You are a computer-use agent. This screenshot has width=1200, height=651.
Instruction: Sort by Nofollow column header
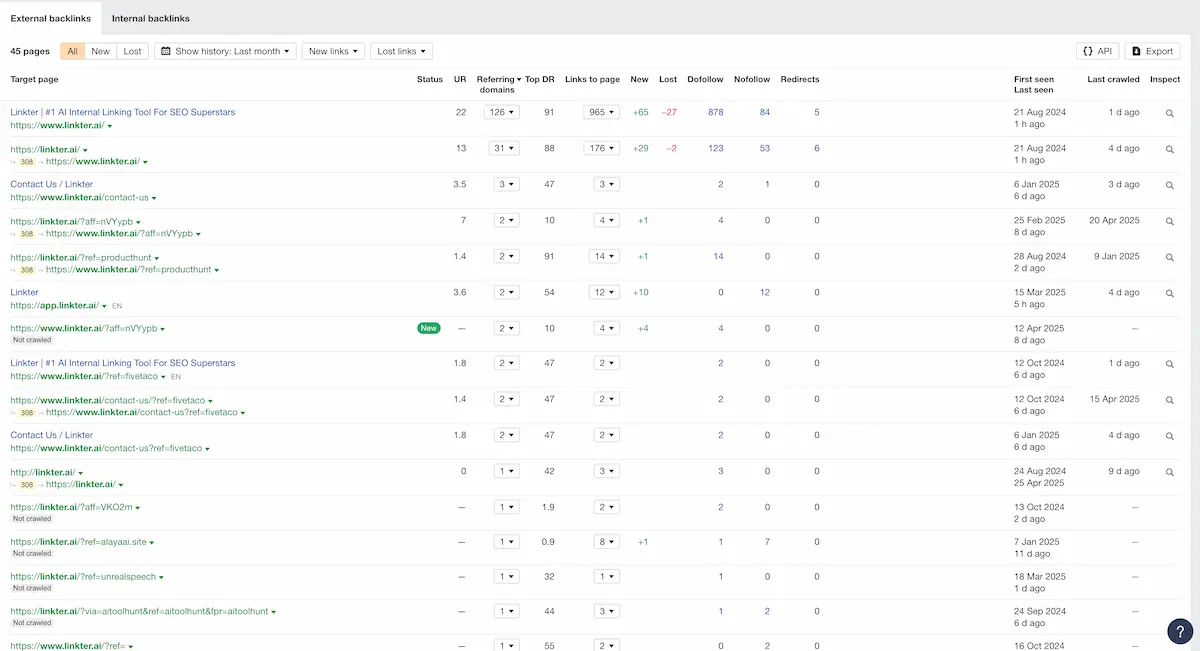752,79
